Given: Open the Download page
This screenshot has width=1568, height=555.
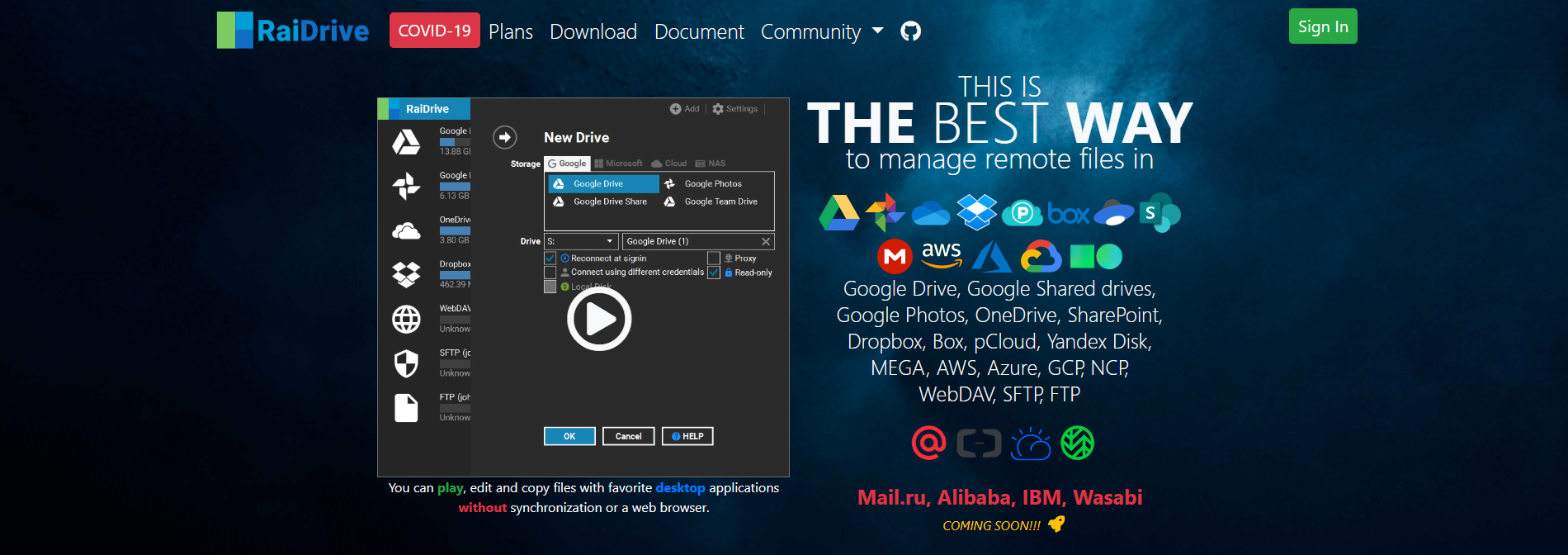Looking at the screenshot, I should pos(593,31).
